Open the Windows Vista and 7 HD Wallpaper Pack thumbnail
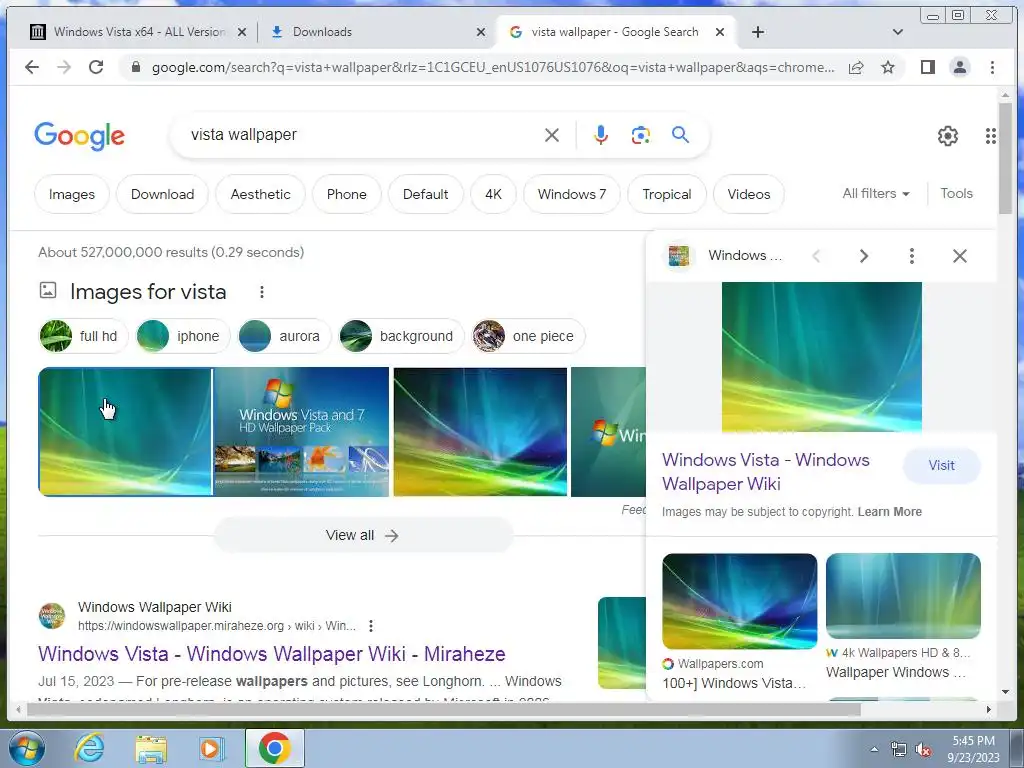This screenshot has width=1024, height=768. pyautogui.click(x=301, y=432)
